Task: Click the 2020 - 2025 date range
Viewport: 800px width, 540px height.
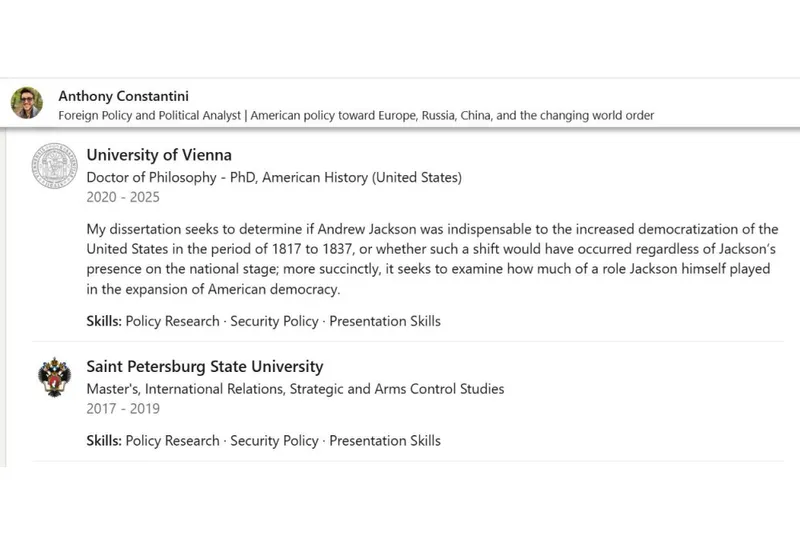Action: [x=123, y=198]
